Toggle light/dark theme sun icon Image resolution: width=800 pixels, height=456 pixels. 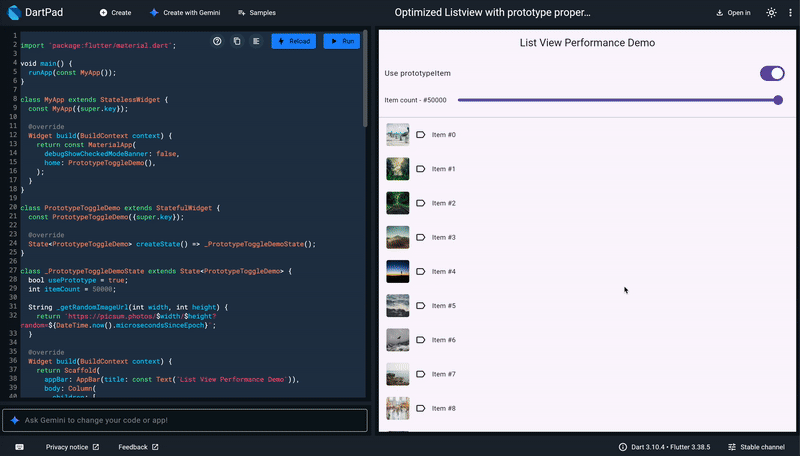[771, 13]
